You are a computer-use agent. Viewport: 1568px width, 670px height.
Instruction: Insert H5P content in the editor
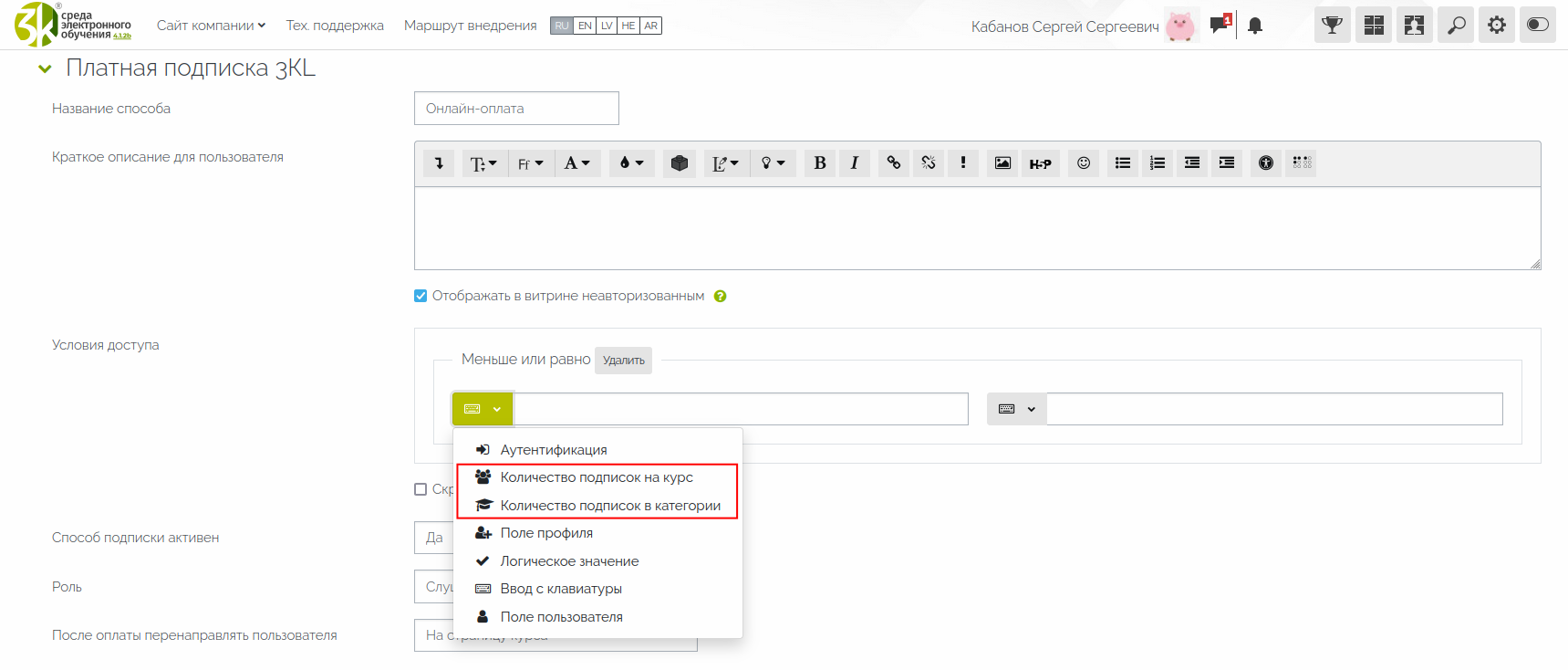click(x=1040, y=163)
